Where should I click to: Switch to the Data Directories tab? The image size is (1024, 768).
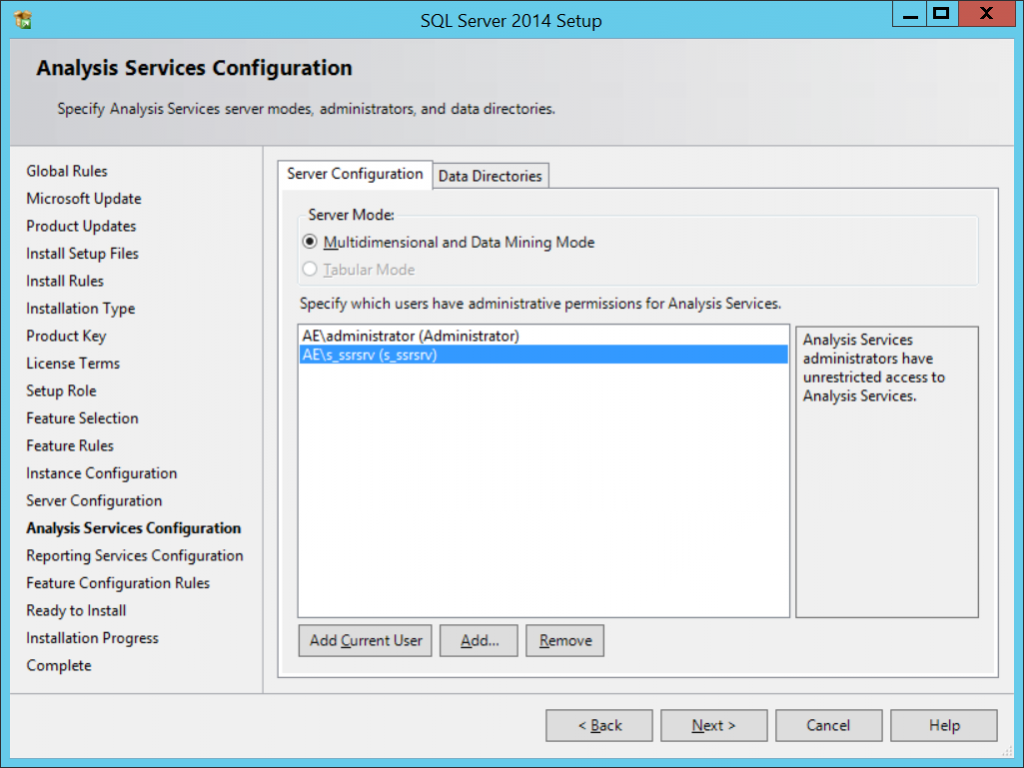click(490, 175)
